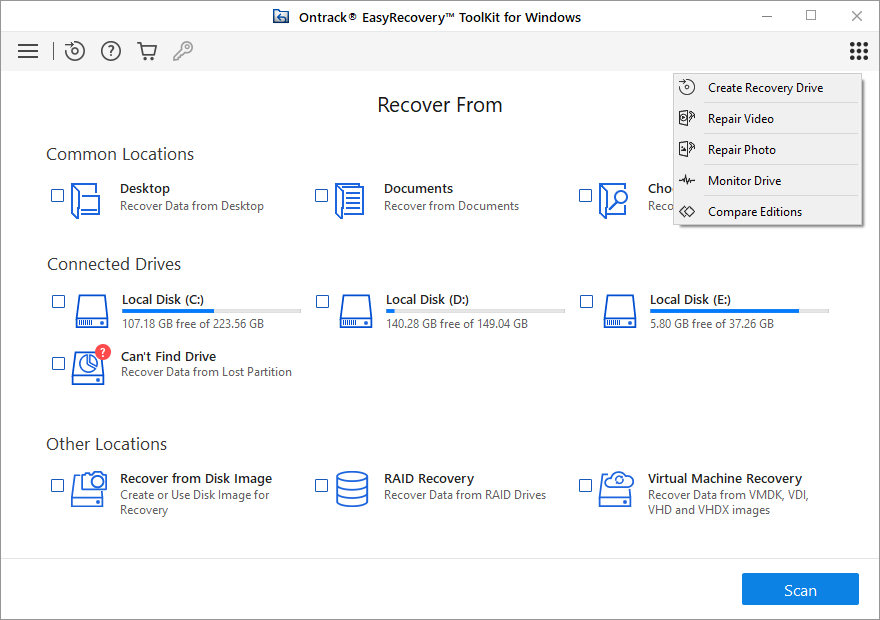The width and height of the screenshot is (880, 620).
Task: Click the Virtual Machine Recovery icon
Action: coord(616,489)
